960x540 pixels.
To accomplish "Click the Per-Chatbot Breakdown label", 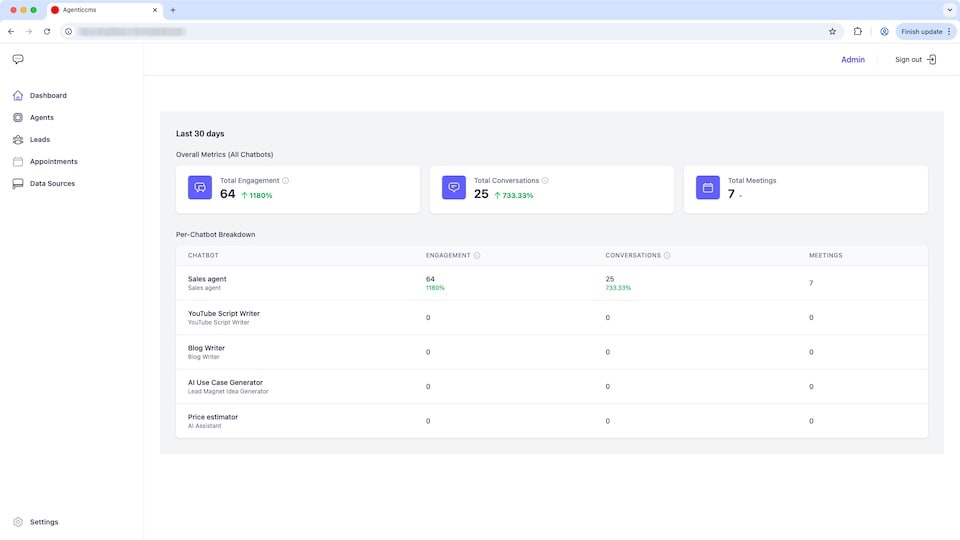I will point(216,234).
